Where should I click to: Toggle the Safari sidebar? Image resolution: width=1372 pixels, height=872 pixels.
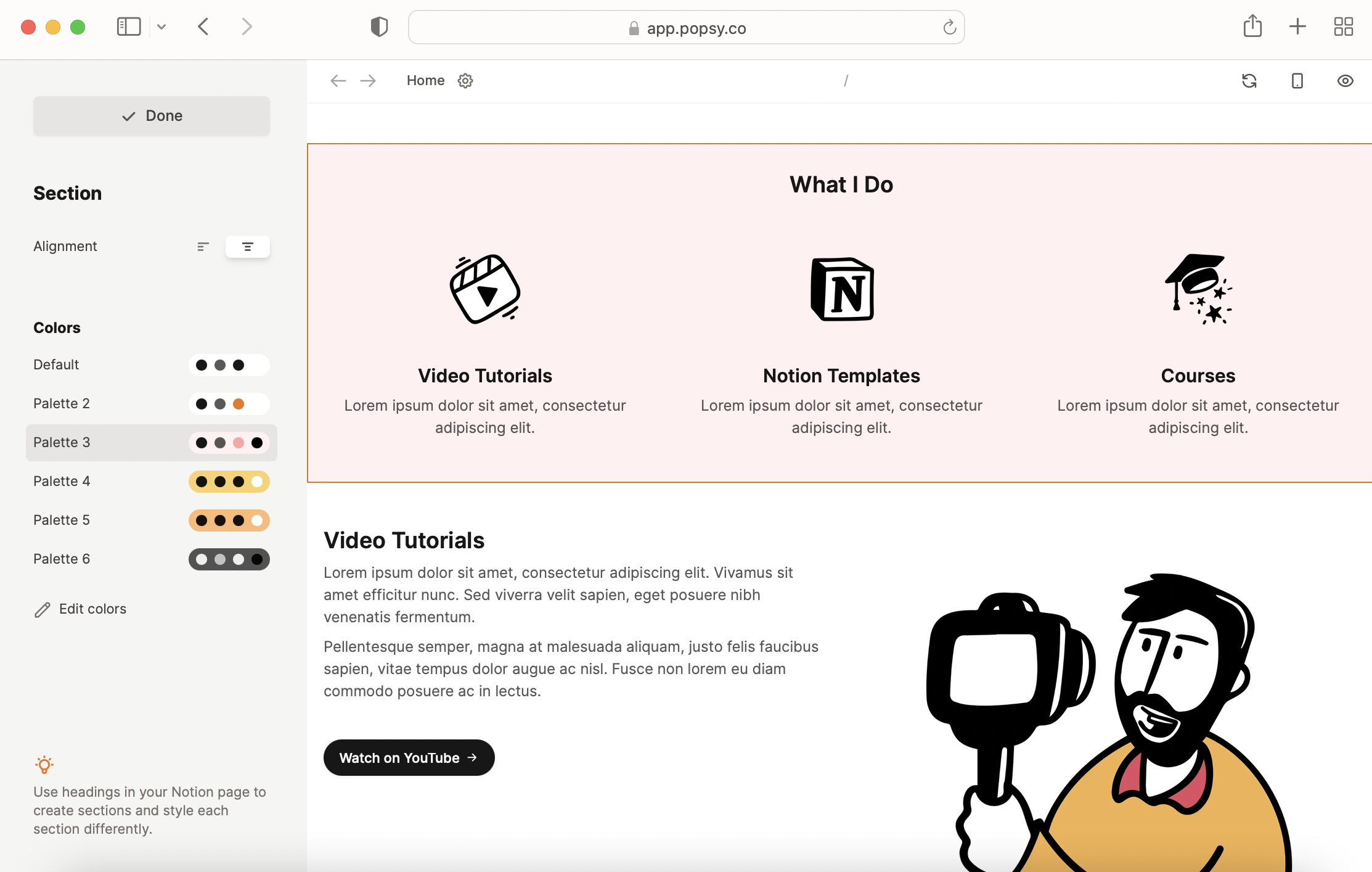click(x=129, y=27)
